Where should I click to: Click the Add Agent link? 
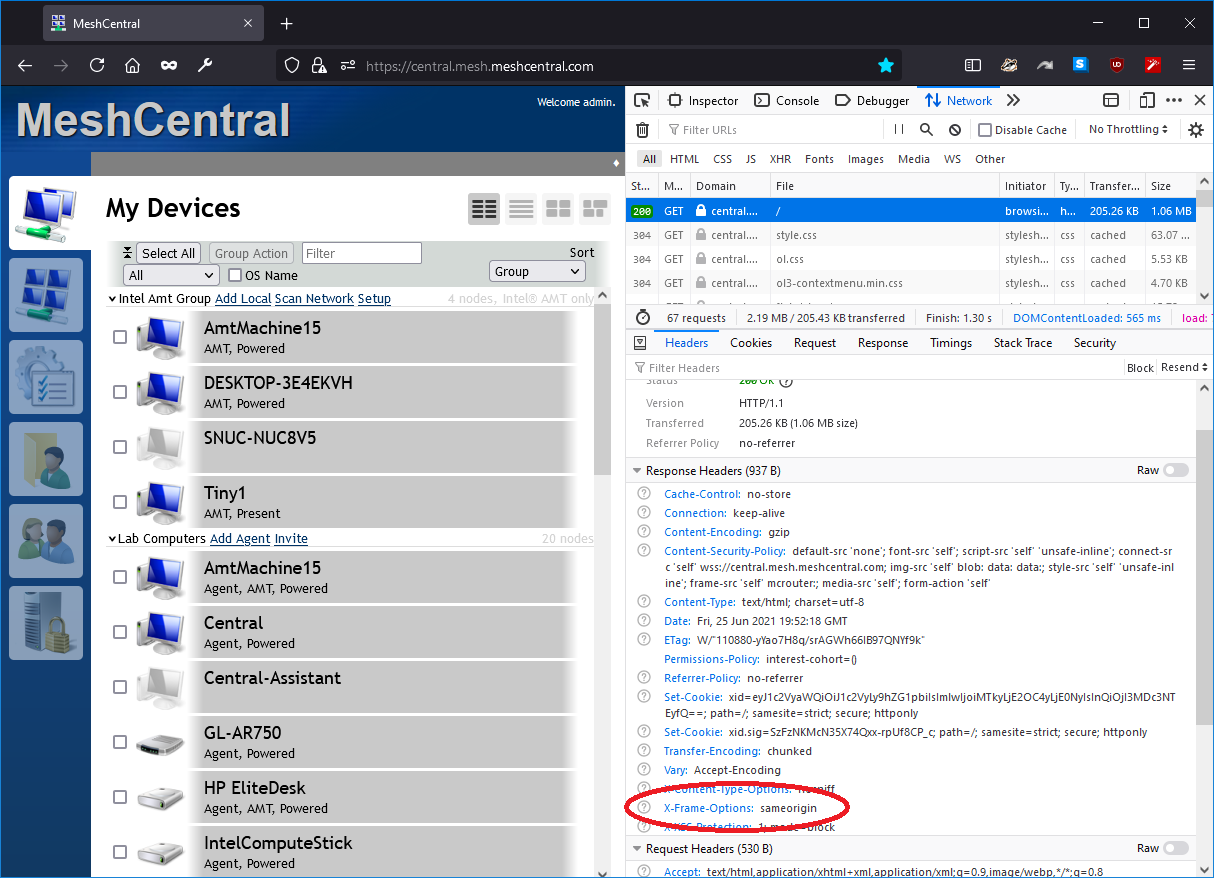pyautogui.click(x=240, y=538)
